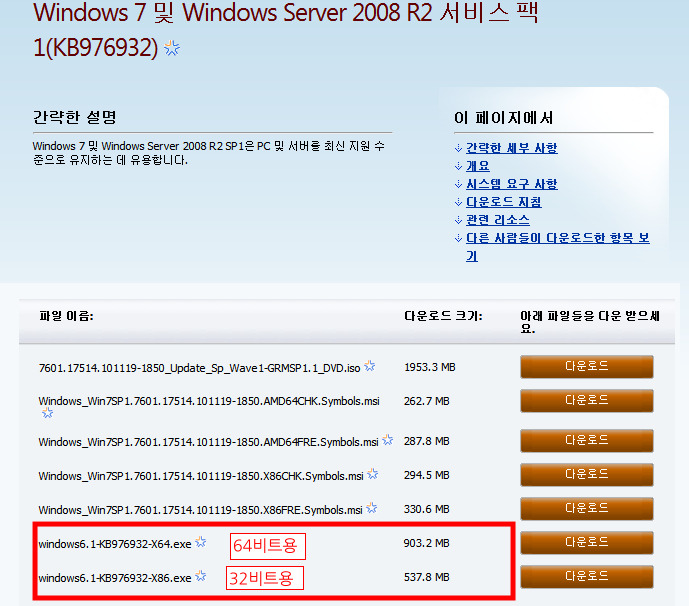Click star icon beside X86CHK.Symbols.msi
Viewport: 689px width, 606px height.
[373, 474]
